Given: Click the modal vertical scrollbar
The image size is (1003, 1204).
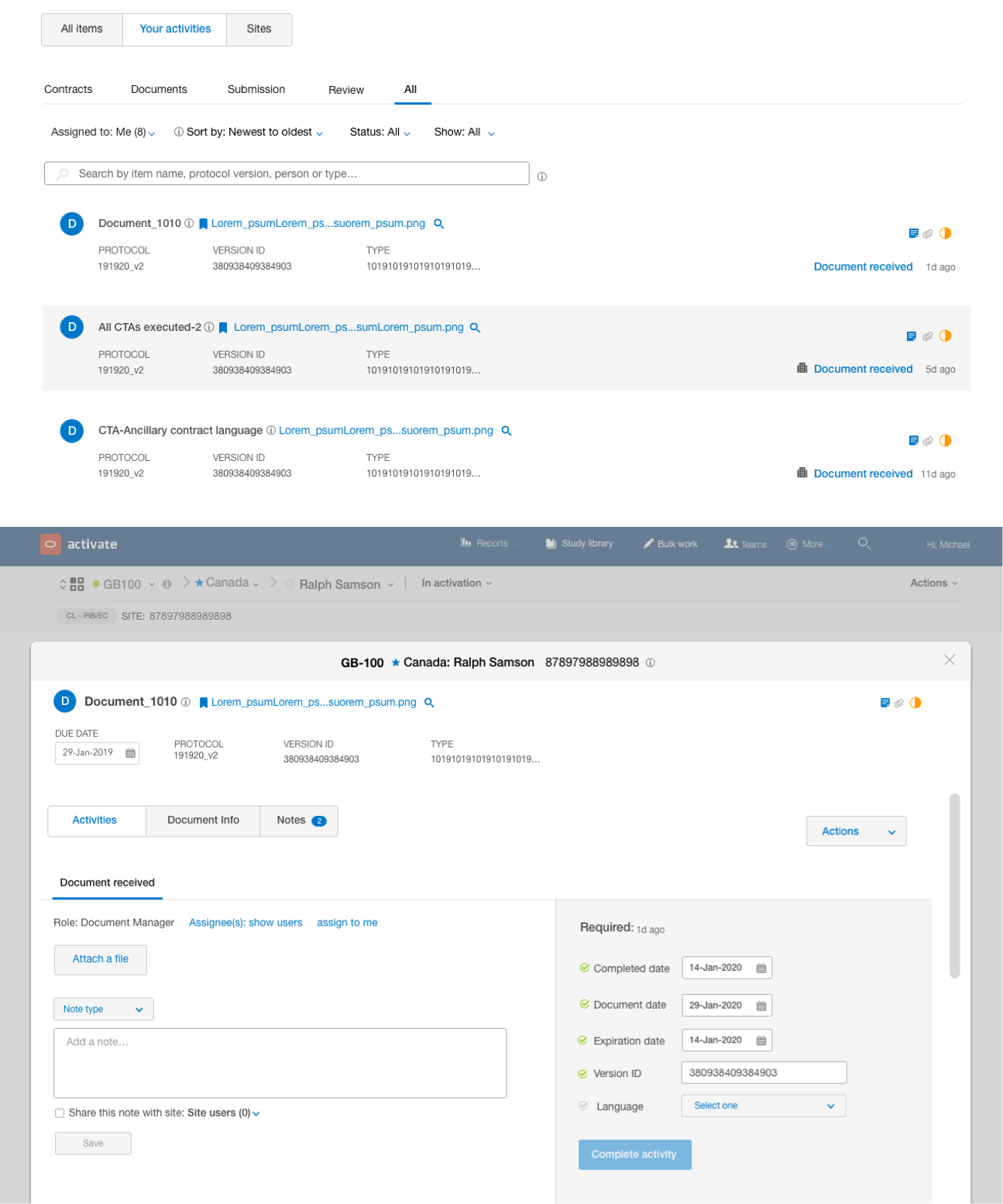Looking at the screenshot, I should tap(954, 885).
